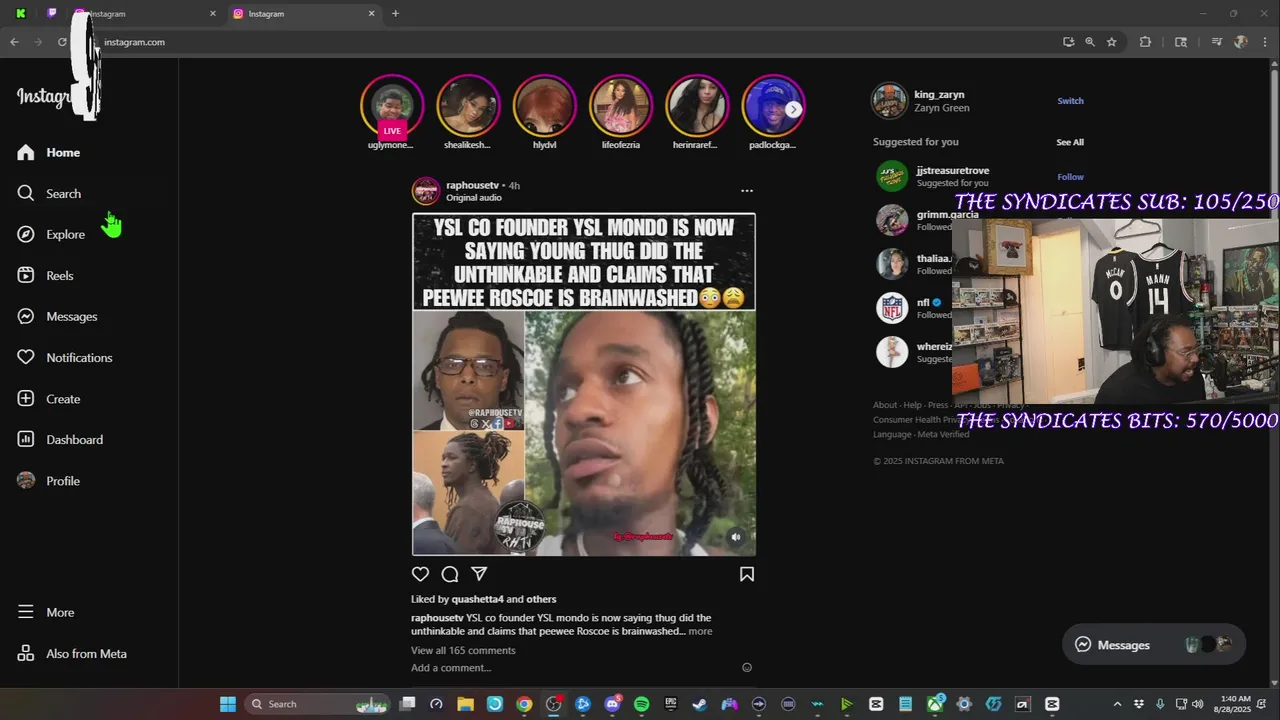Expand the More menu in sidebar
1280x720 pixels.
(46, 612)
